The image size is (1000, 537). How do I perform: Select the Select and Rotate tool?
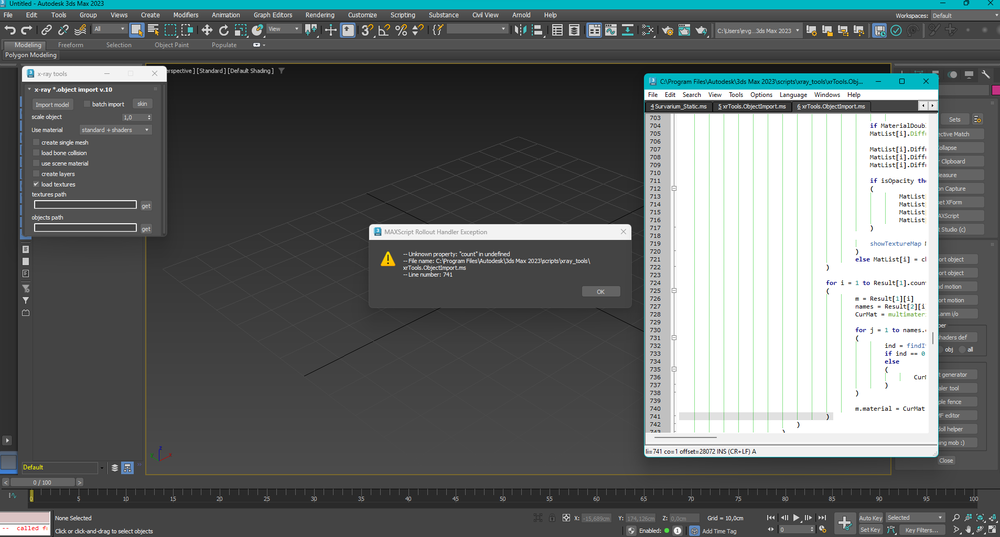(x=224, y=30)
